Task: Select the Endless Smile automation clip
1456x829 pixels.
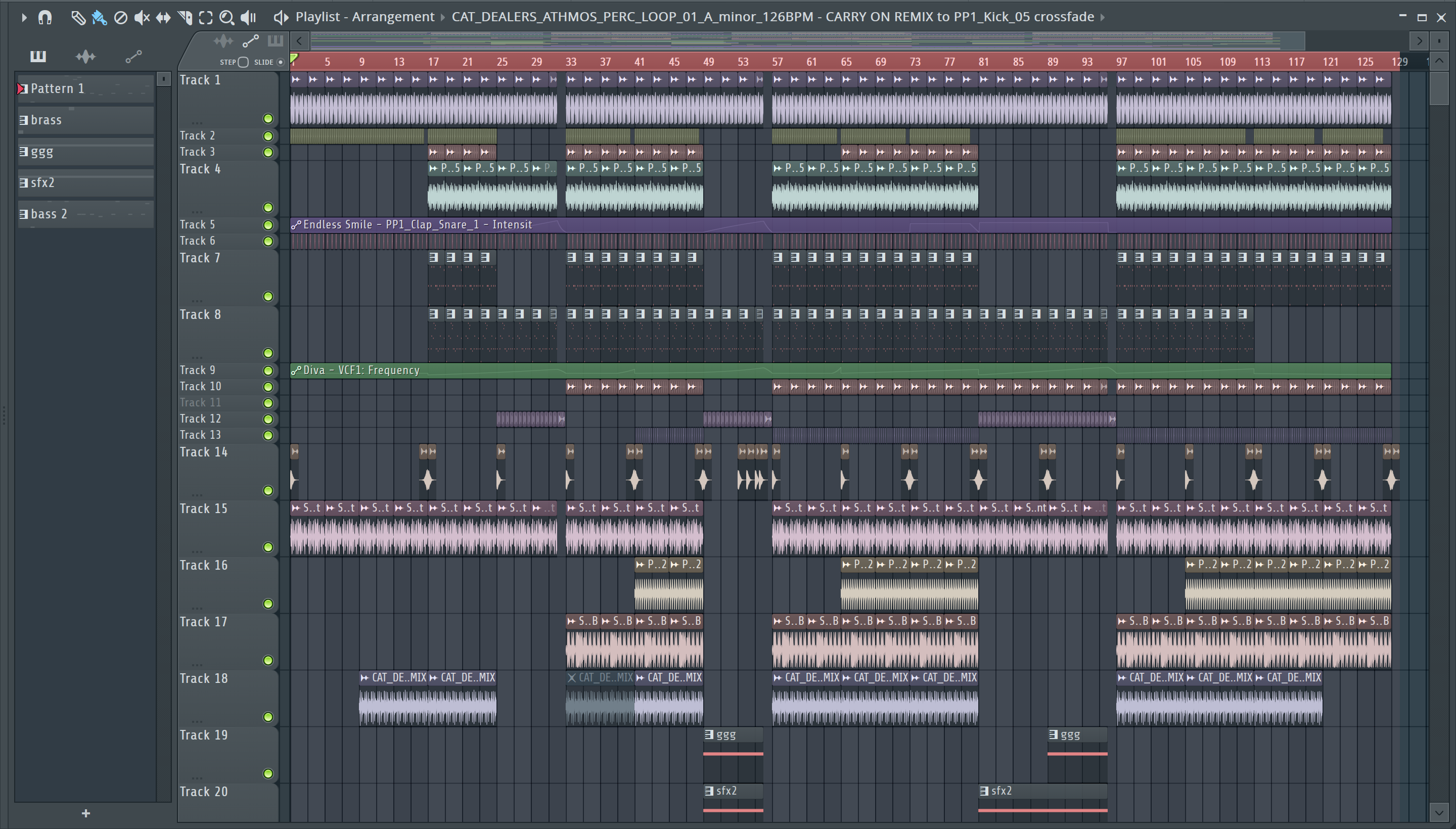Action: pos(840,225)
